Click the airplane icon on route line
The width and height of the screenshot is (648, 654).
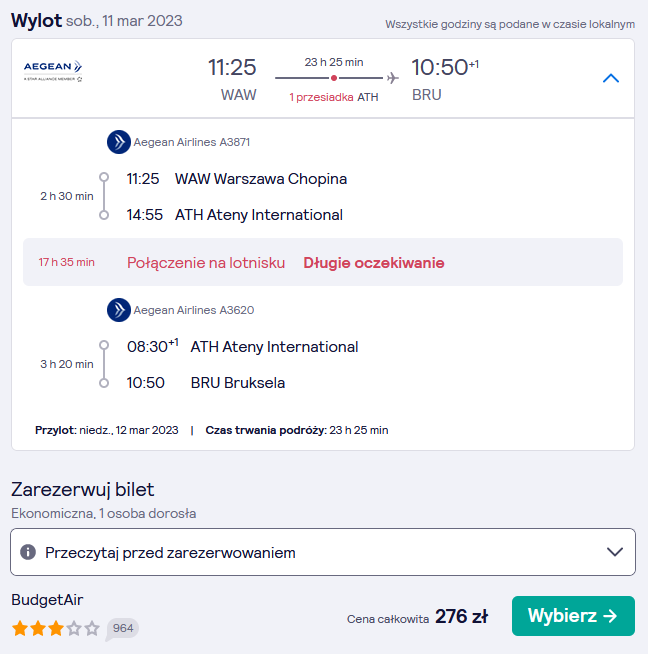click(x=392, y=78)
